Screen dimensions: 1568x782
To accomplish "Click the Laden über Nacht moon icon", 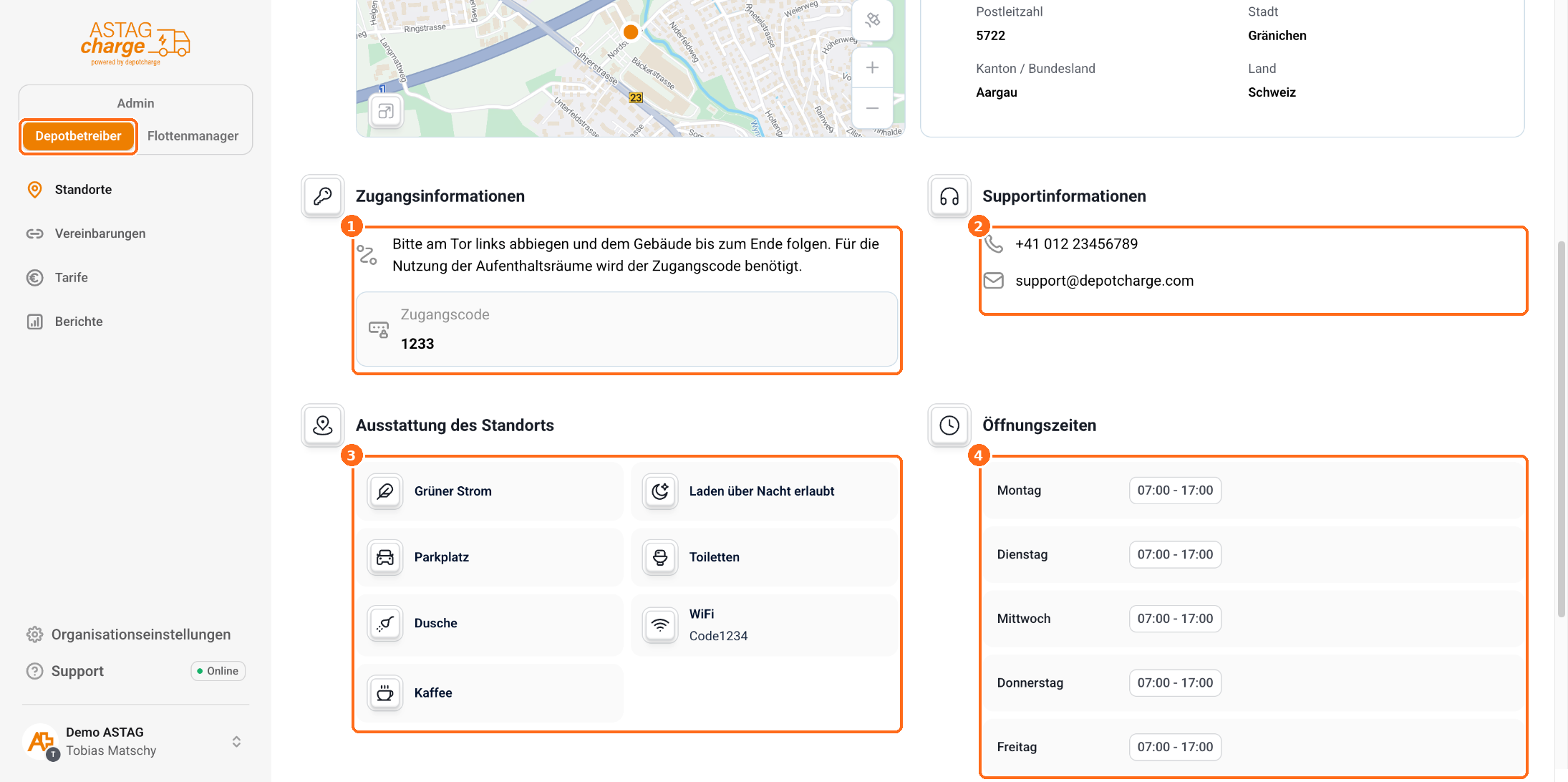I will click(x=660, y=491).
